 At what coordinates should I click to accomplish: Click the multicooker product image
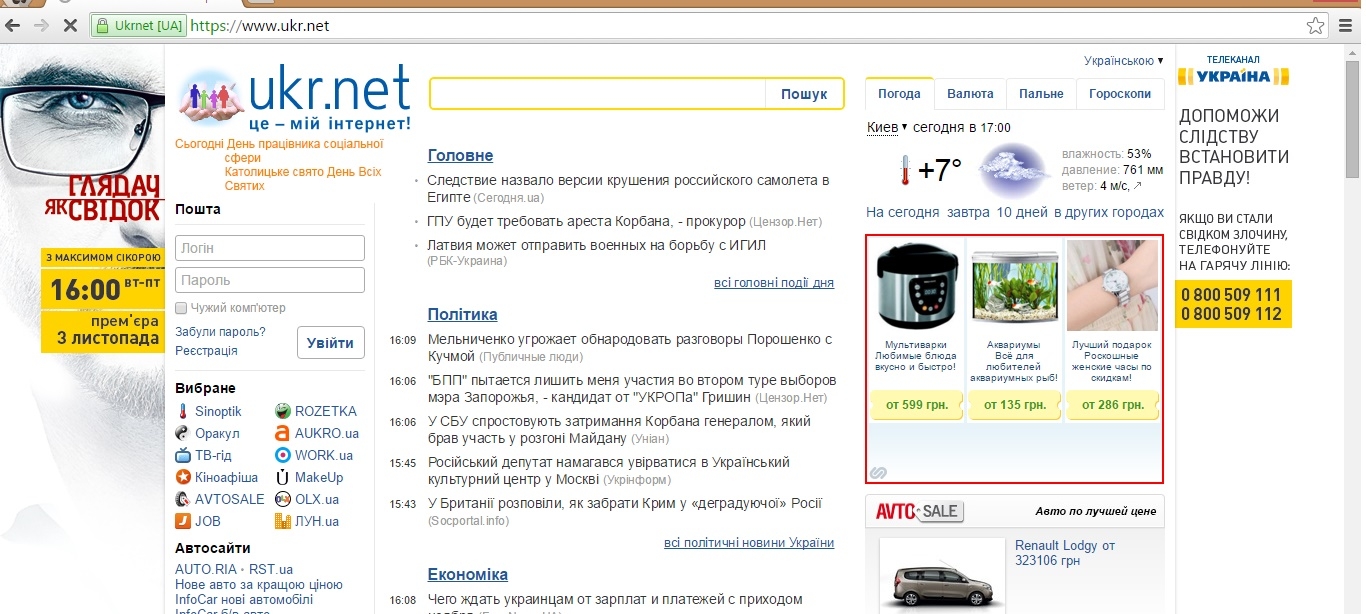pos(915,286)
